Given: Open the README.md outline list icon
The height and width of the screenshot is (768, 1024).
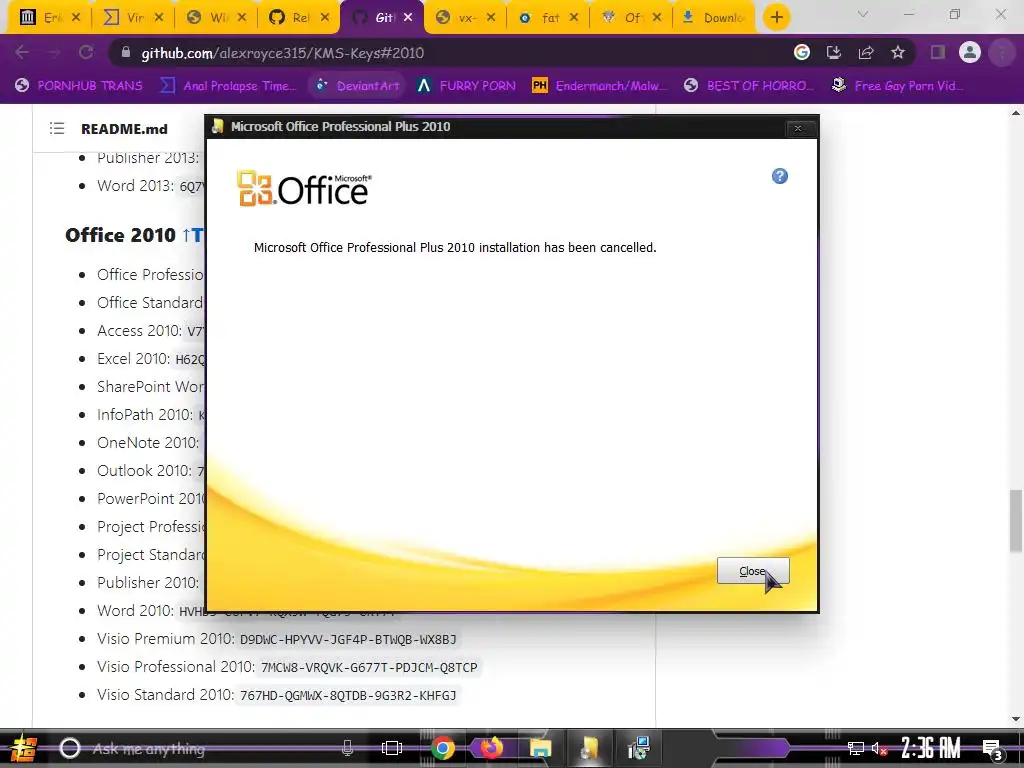Looking at the screenshot, I should pos(57,129).
